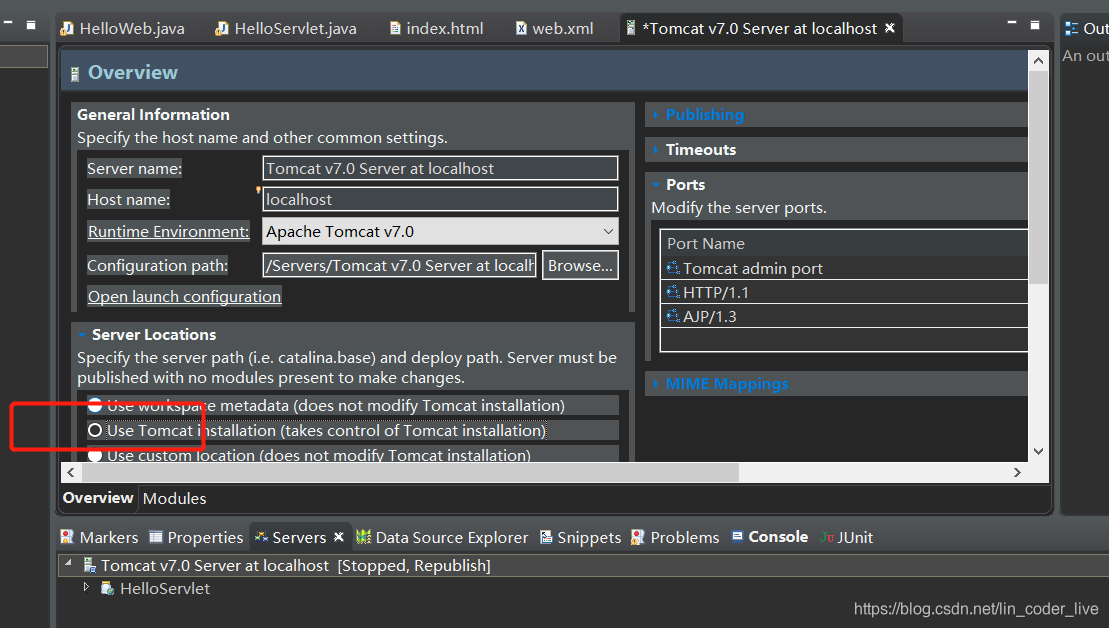Collapse the Ports section

click(656, 185)
